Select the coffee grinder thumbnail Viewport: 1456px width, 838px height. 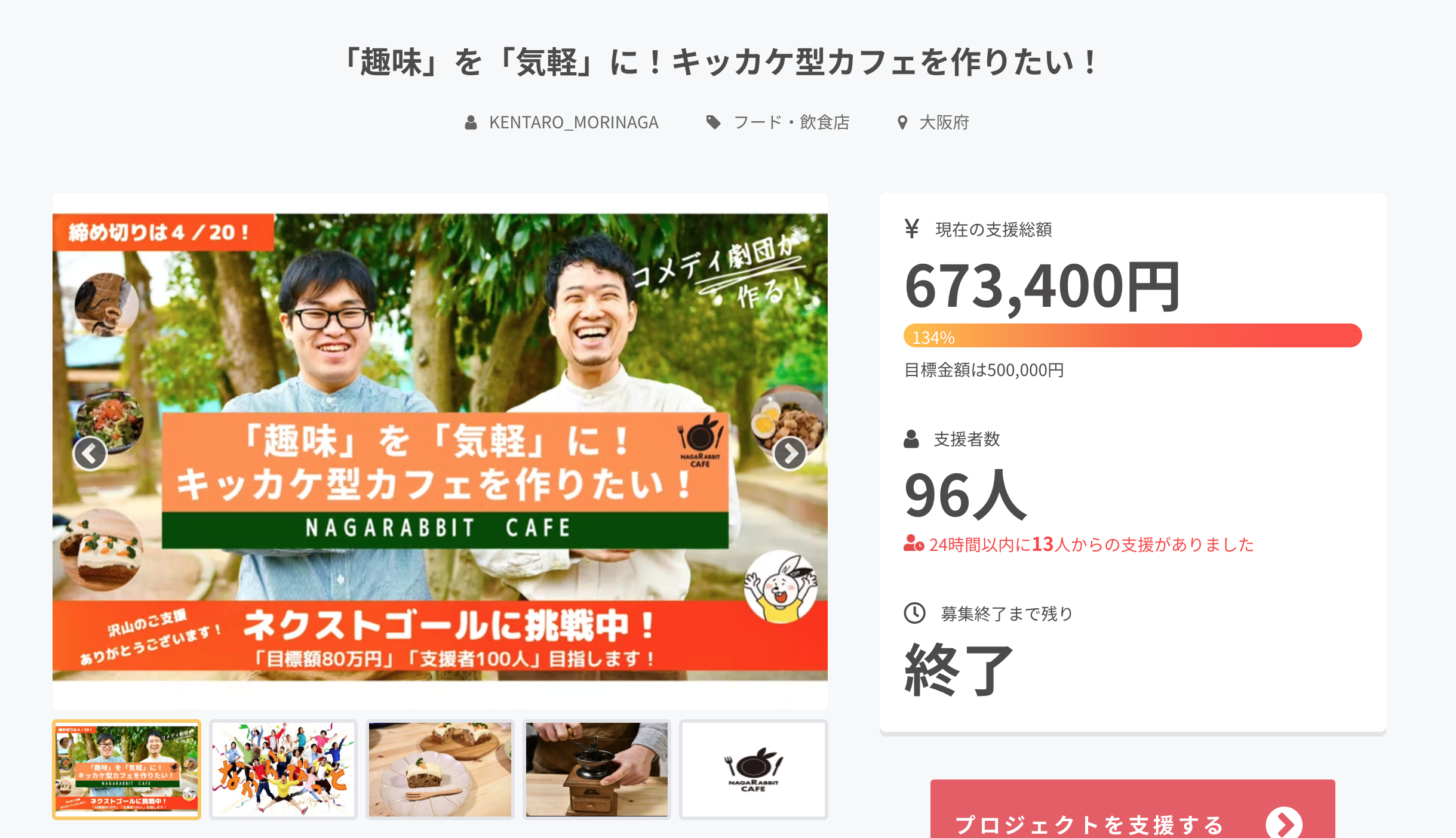coord(597,769)
